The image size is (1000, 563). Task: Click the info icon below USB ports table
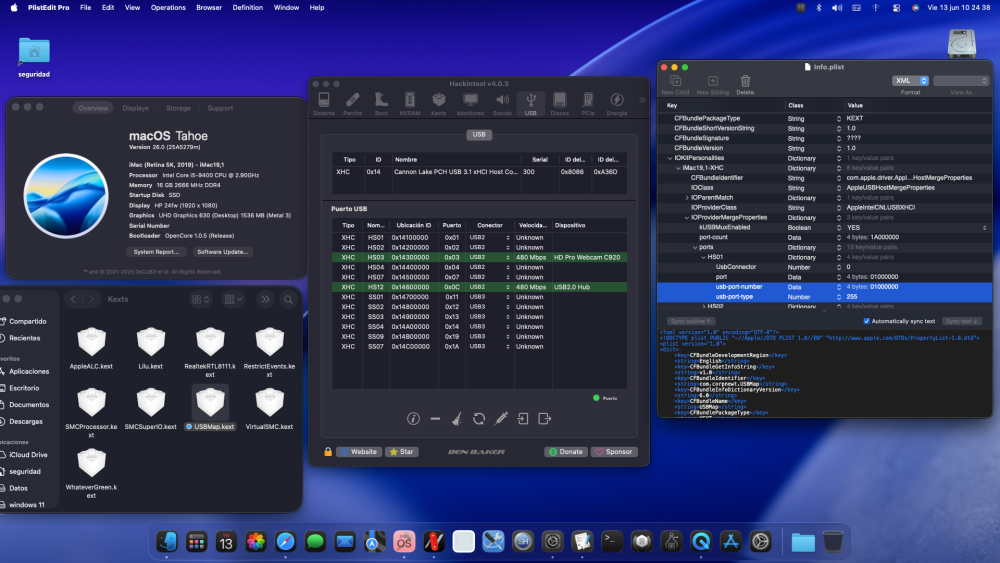click(413, 419)
